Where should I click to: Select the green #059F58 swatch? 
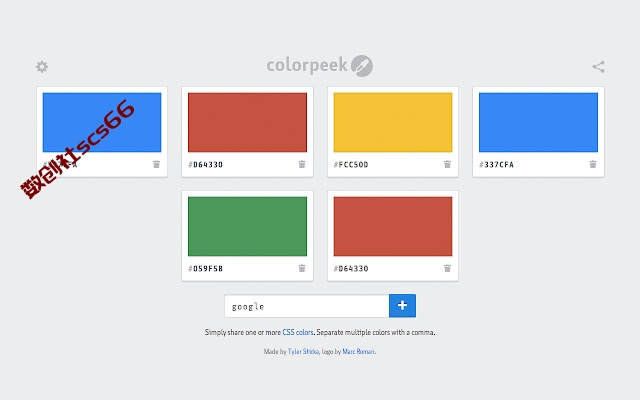point(247,227)
